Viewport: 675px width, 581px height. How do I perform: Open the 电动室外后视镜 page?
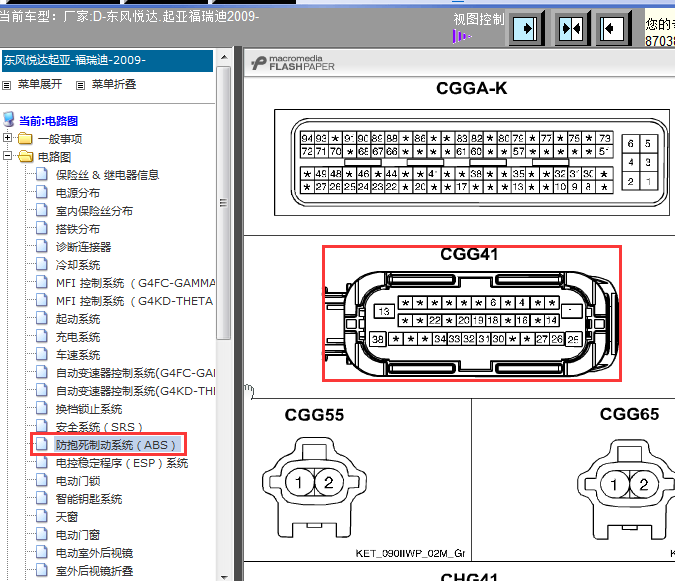[95, 553]
